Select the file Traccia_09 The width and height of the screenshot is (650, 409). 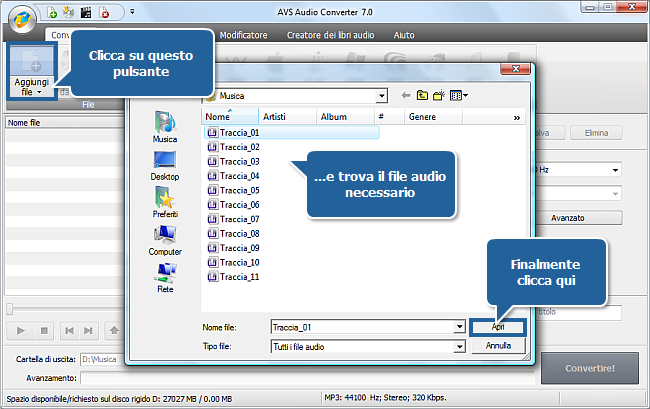click(x=233, y=248)
